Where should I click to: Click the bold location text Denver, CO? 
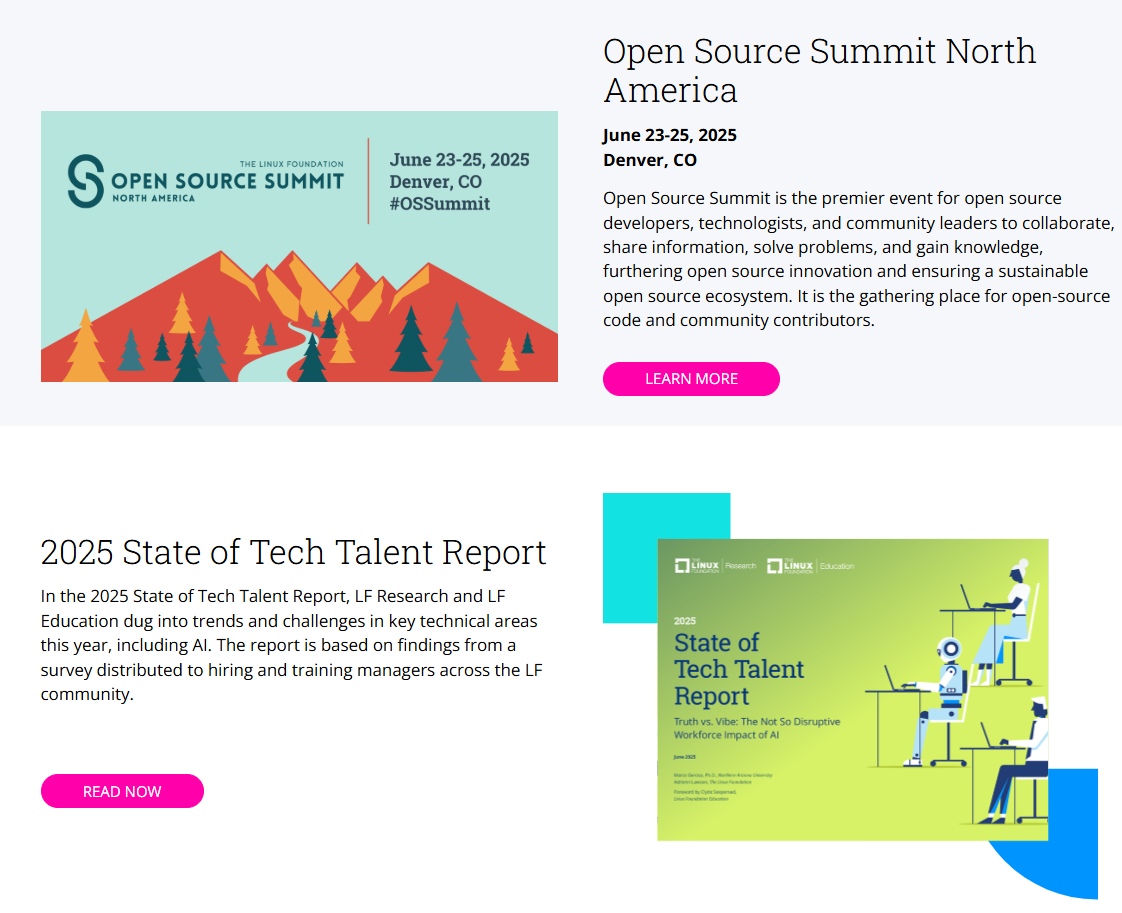(x=650, y=160)
